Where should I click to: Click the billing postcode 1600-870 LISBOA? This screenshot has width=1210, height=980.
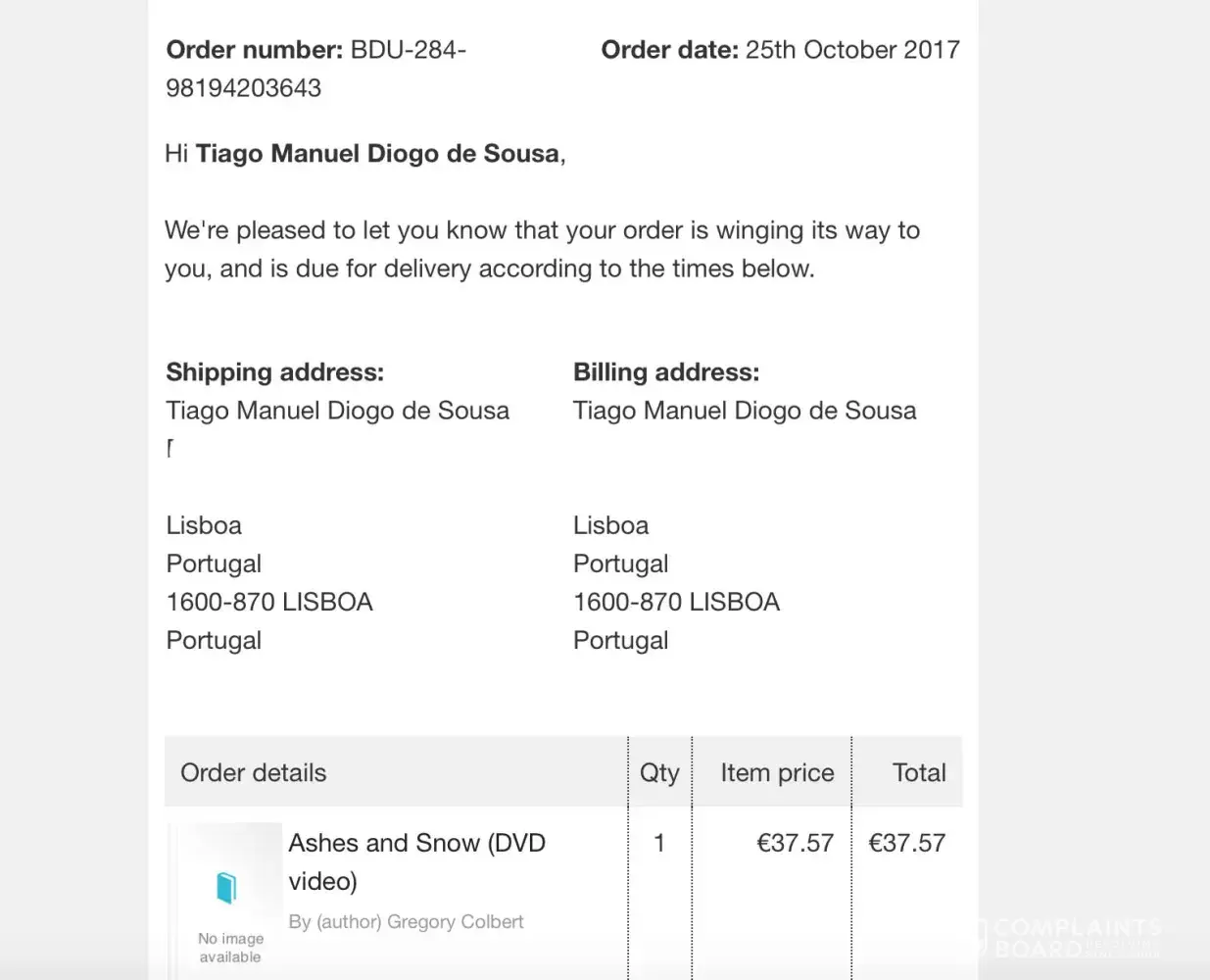tap(676, 602)
